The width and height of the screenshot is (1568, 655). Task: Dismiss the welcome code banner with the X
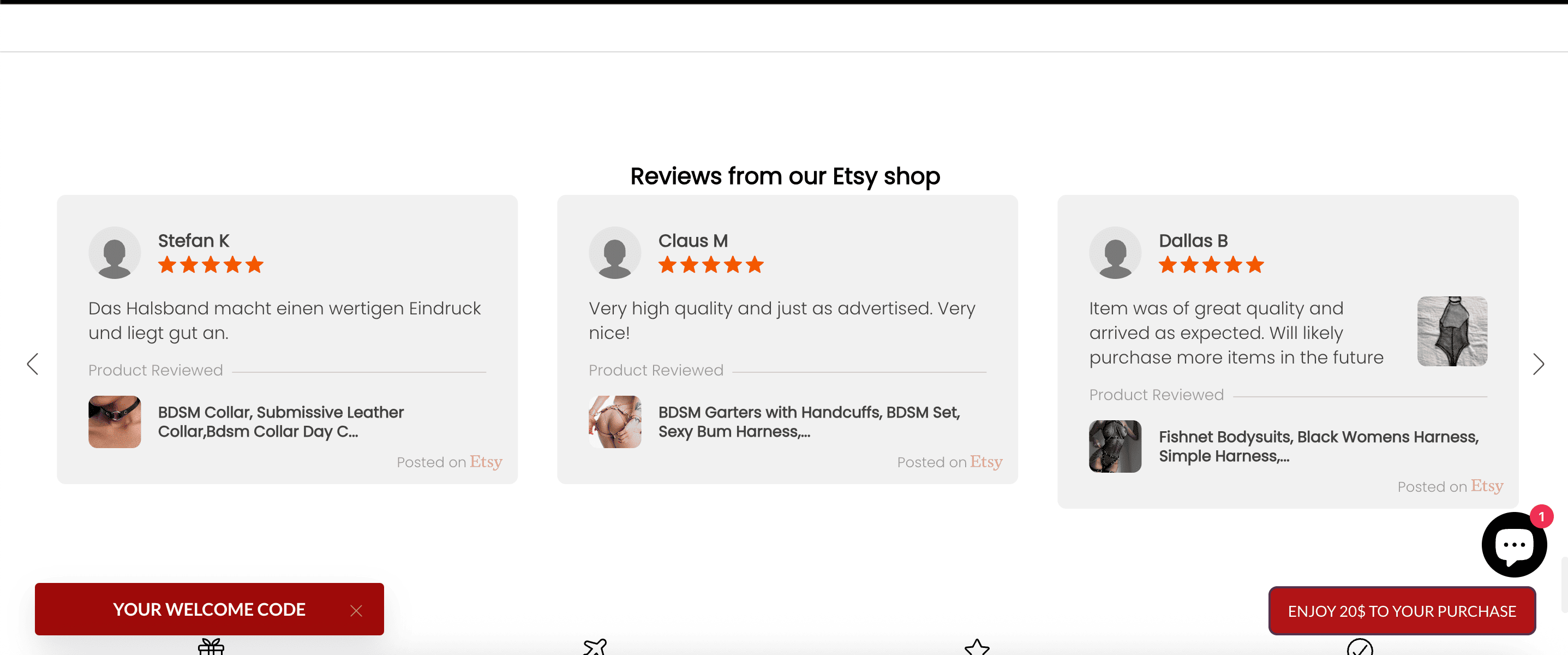(x=356, y=611)
